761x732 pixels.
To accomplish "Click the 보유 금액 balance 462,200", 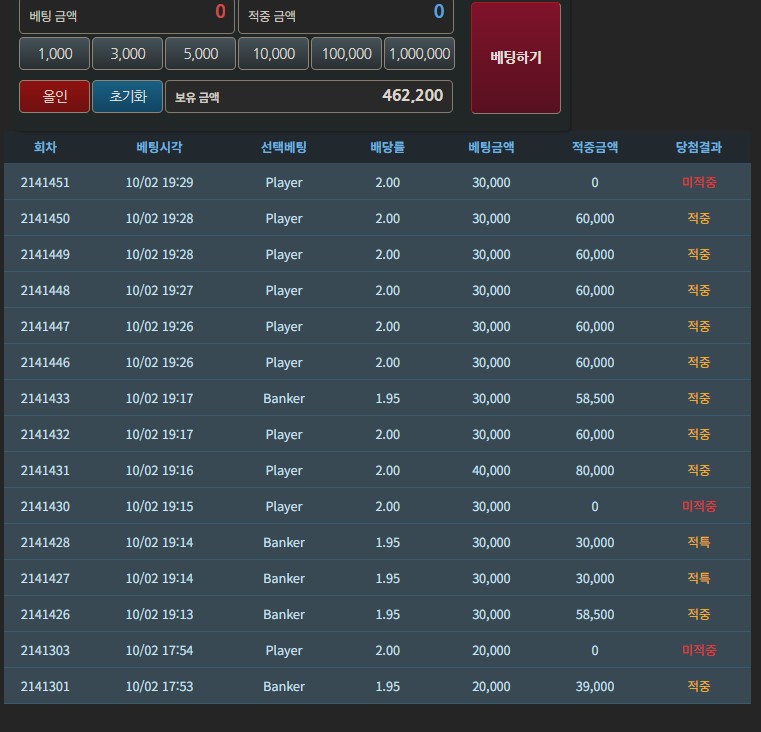I will pyautogui.click(x=309, y=96).
